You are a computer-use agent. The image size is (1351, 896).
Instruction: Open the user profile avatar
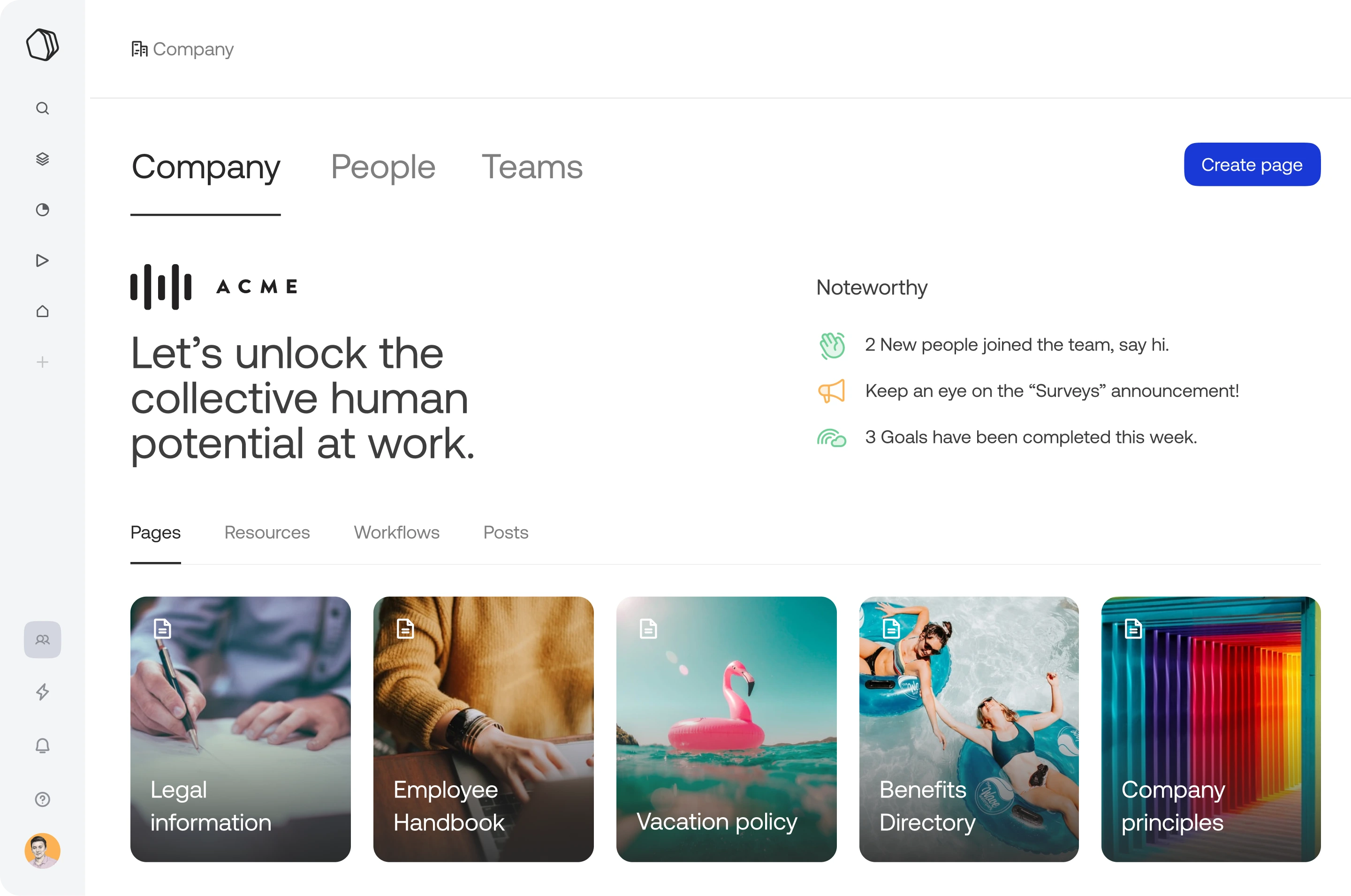tap(42, 851)
